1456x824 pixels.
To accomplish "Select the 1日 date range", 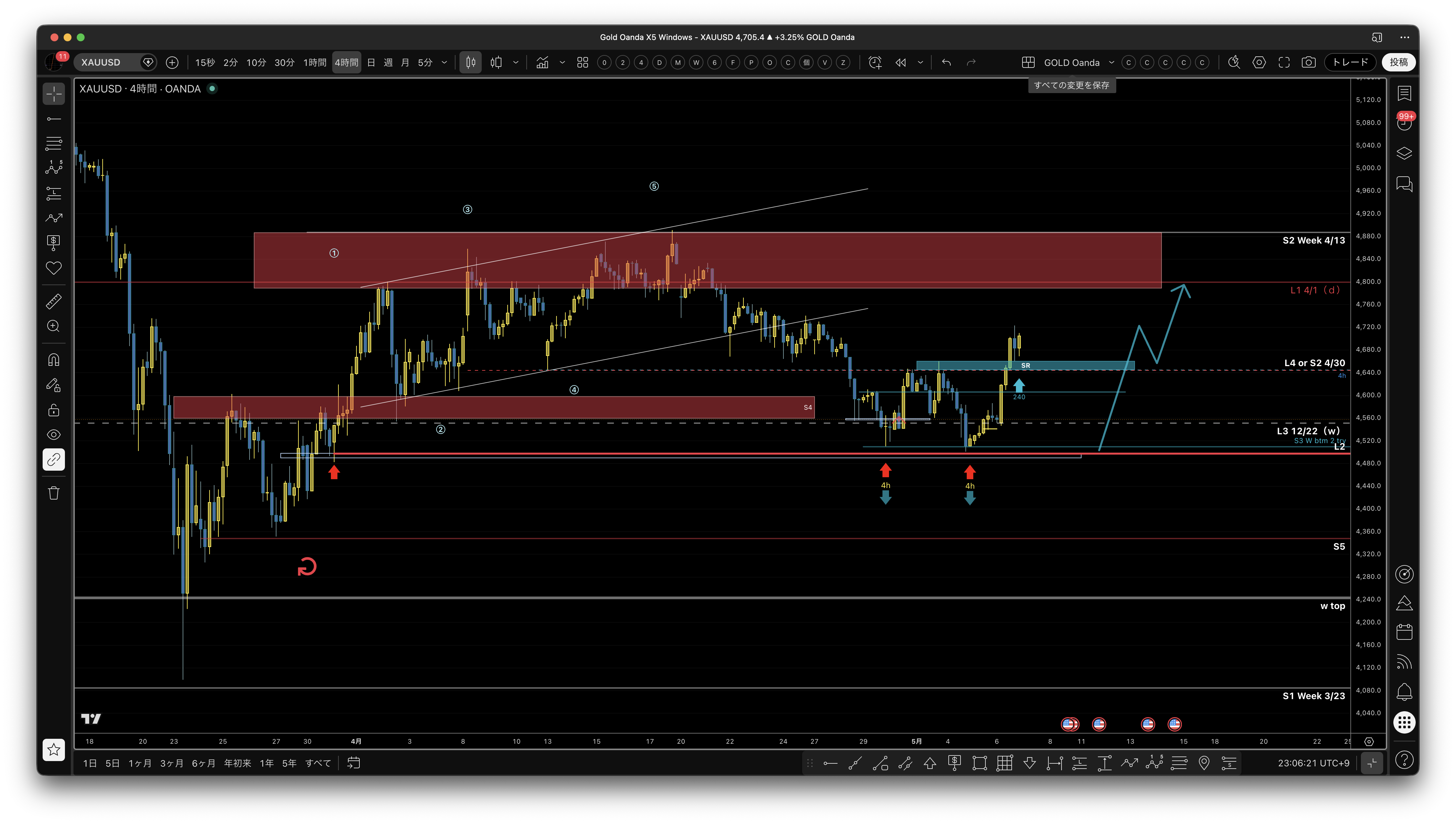I will [90, 763].
